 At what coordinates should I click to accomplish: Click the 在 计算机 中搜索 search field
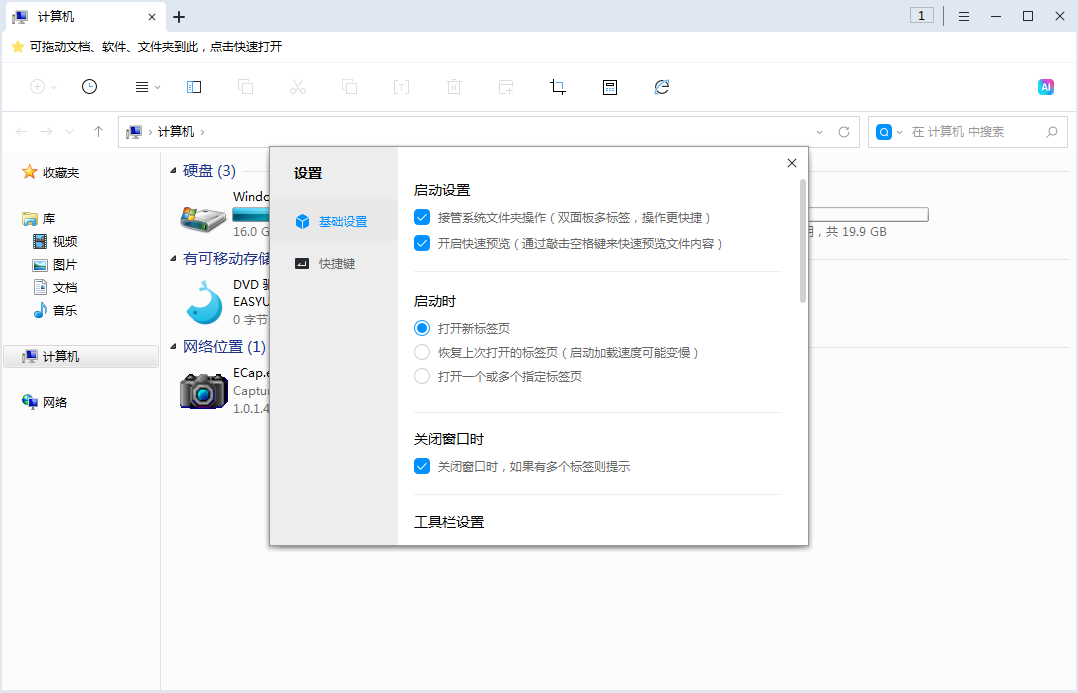point(970,132)
